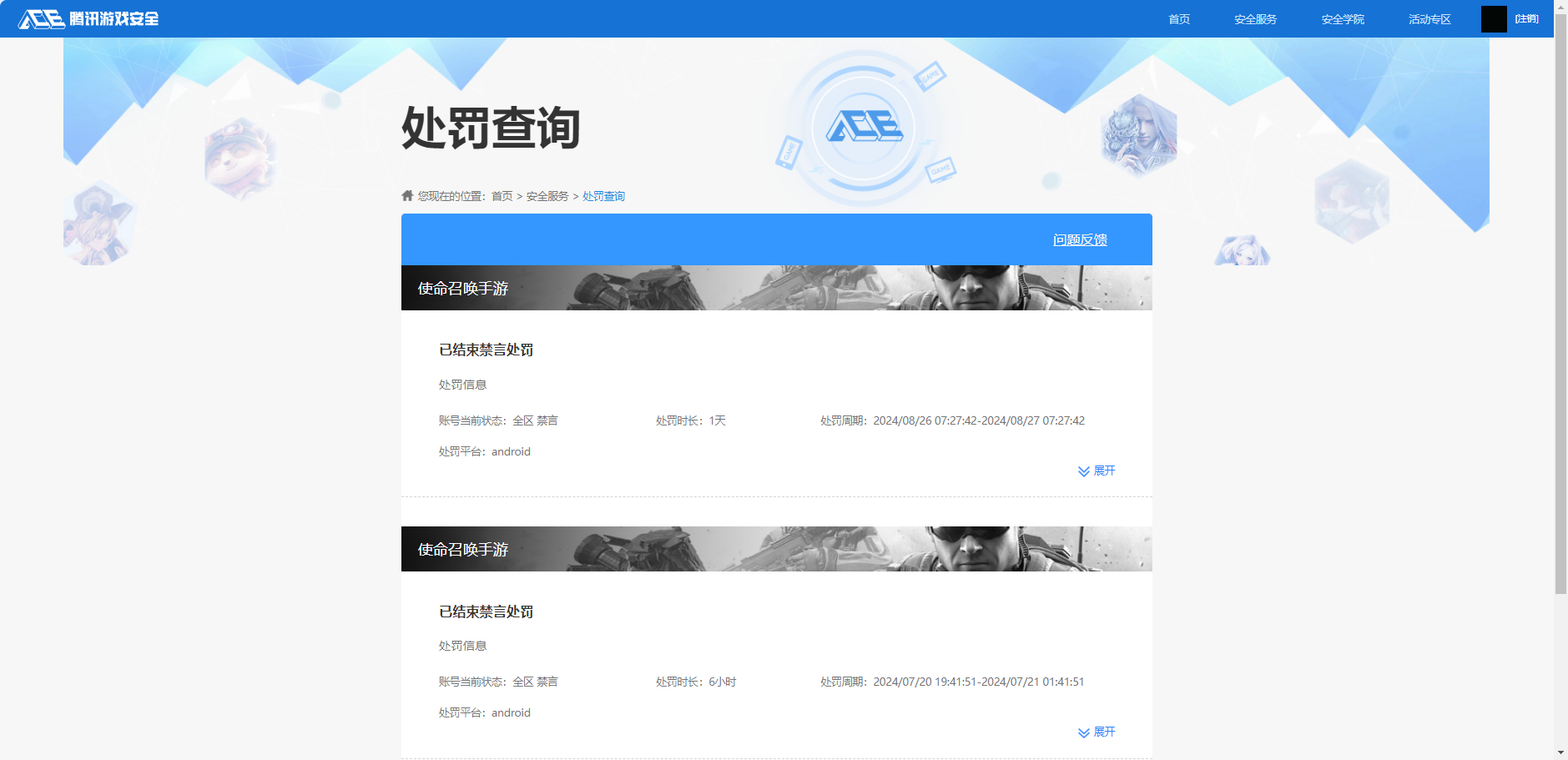Click the home icon in the breadcrumb
1568x760 pixels.
[406, 194]
